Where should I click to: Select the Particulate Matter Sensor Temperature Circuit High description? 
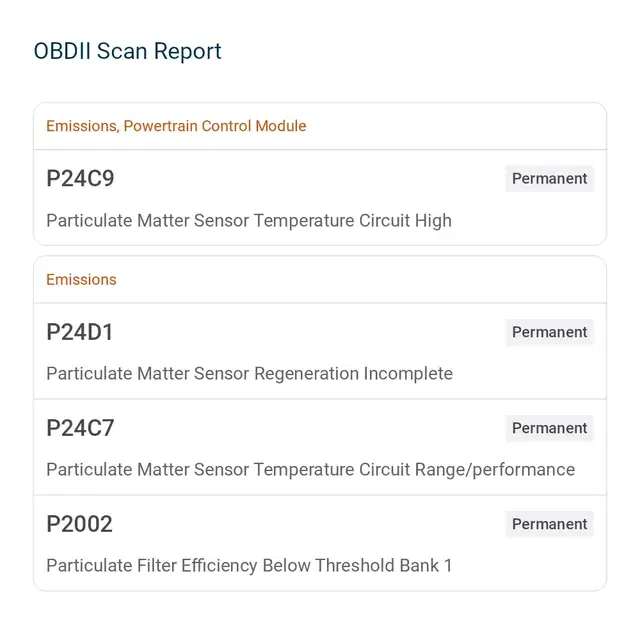pyautogui.click(x=249, y=221)
